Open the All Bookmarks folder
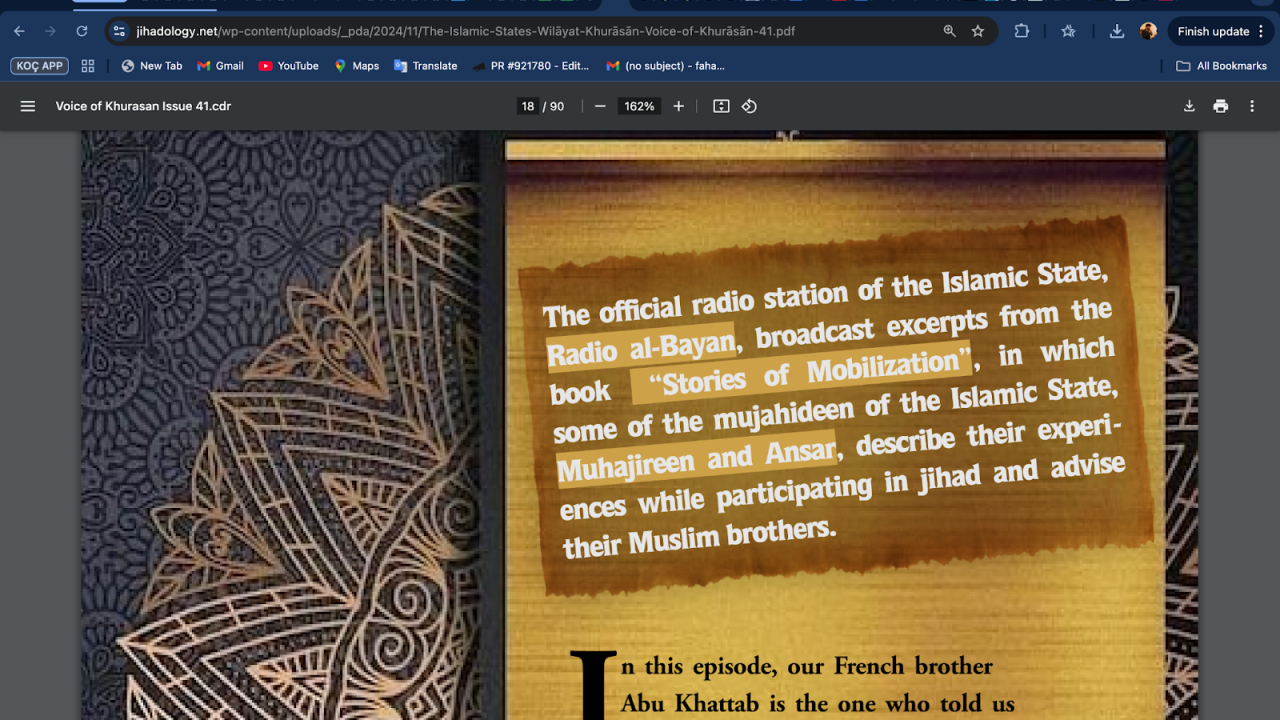1280x720 pixels. [x=1221, y=66]
